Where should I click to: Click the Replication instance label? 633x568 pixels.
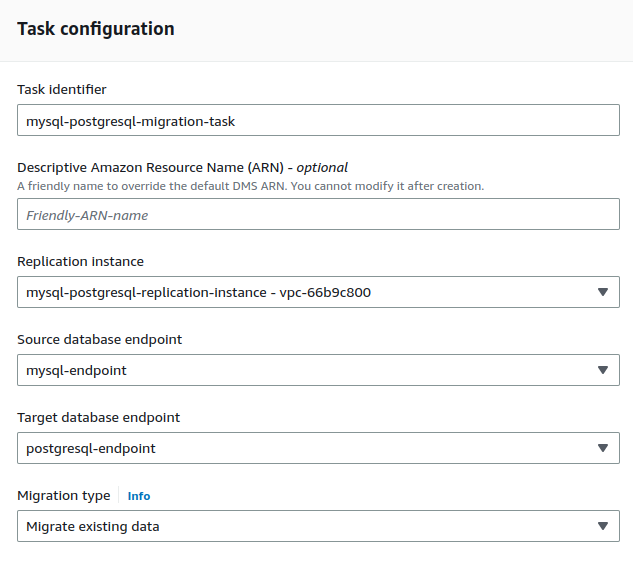tap(80, 262)
